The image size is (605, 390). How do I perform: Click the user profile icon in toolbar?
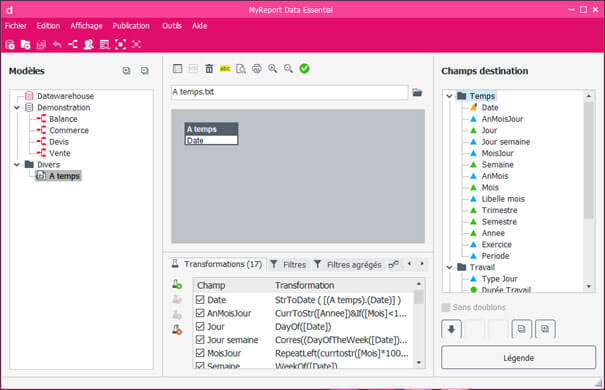tap(89, 45)
